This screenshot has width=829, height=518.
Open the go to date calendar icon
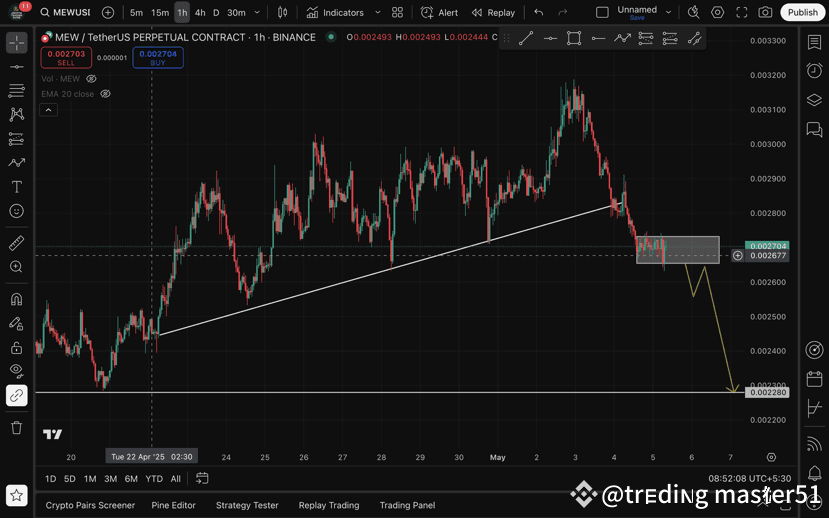click(202, 479)
